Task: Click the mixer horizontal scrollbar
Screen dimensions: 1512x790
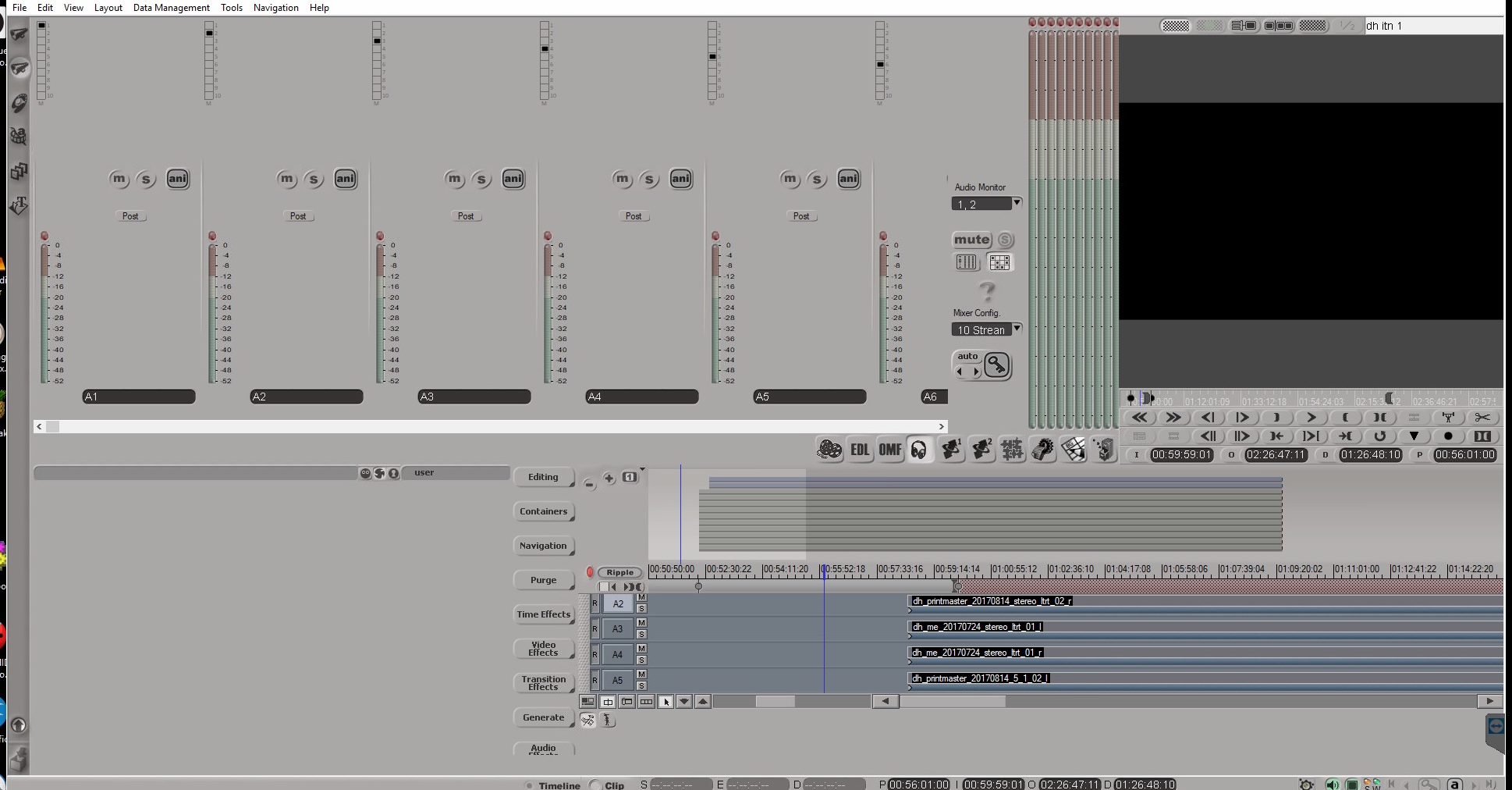Action: click(490, 426)
